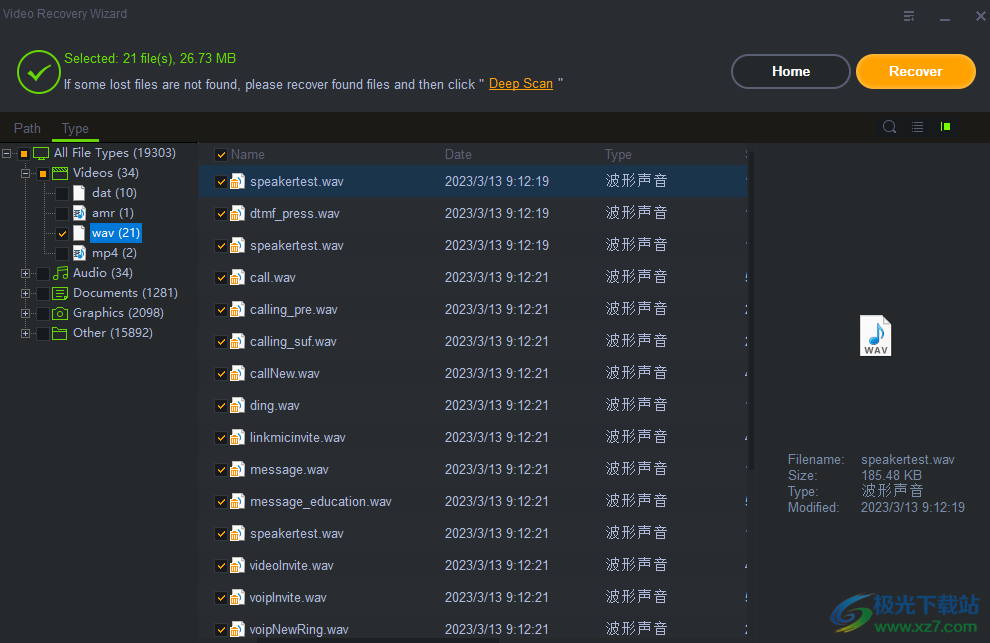The width and height of the screenshot is (990, 643).
Task: Open the search magnifier icon
Action: 889,127
